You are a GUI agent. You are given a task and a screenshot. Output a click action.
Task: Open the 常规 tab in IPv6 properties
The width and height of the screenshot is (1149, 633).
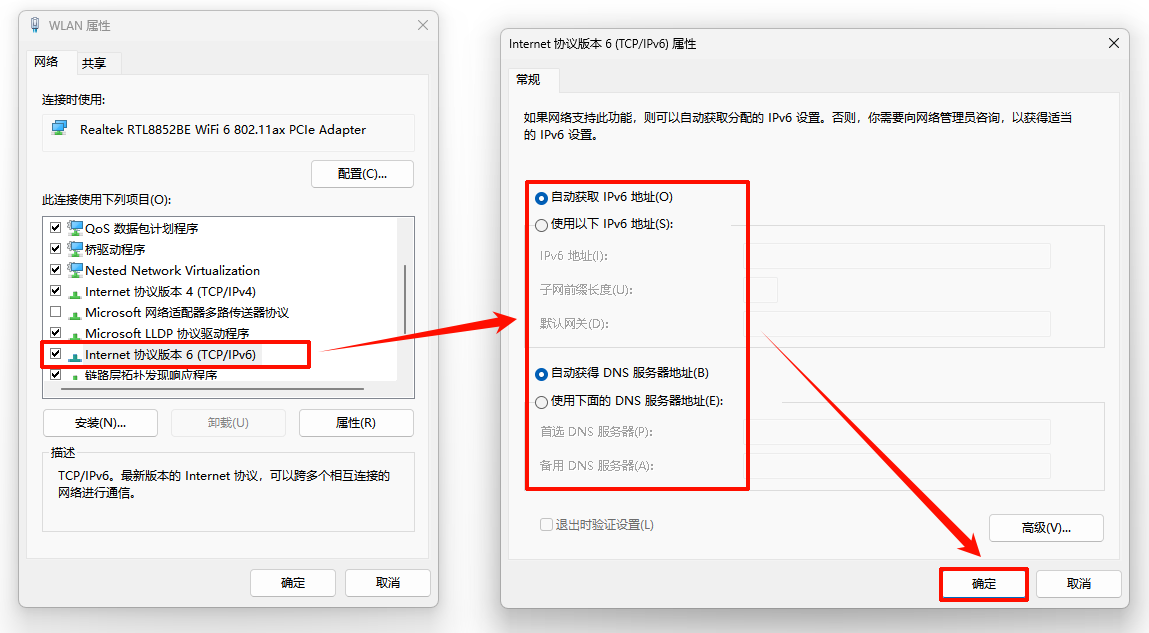coord(528,80)
